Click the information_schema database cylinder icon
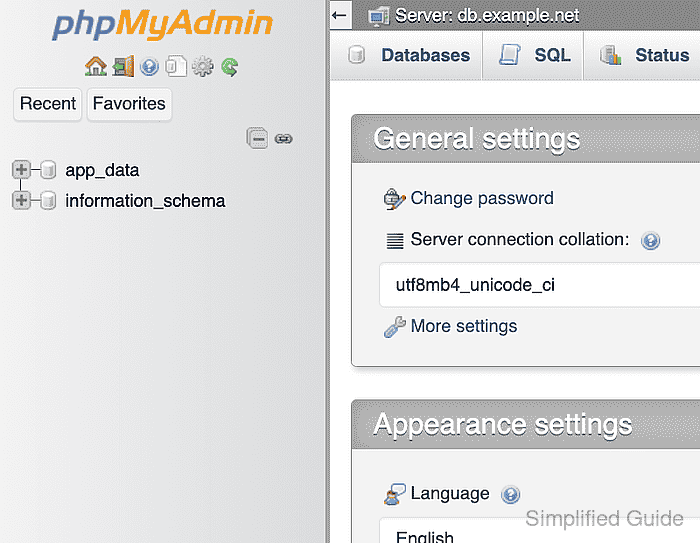 (x=48, y=200)
